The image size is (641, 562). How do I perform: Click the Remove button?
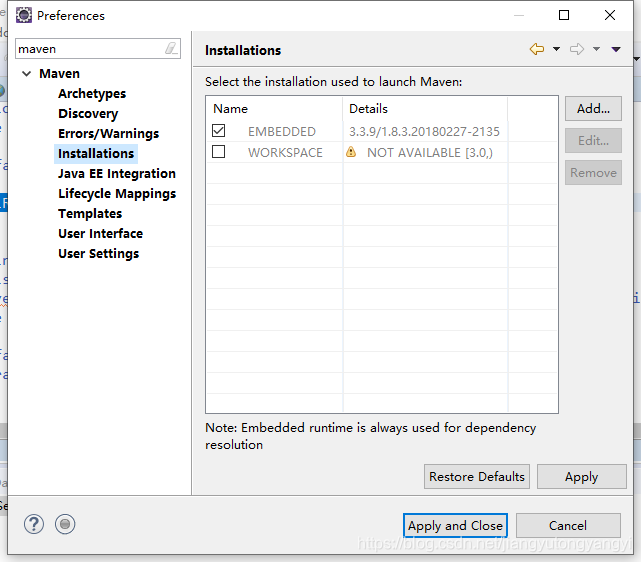(593, 172)
